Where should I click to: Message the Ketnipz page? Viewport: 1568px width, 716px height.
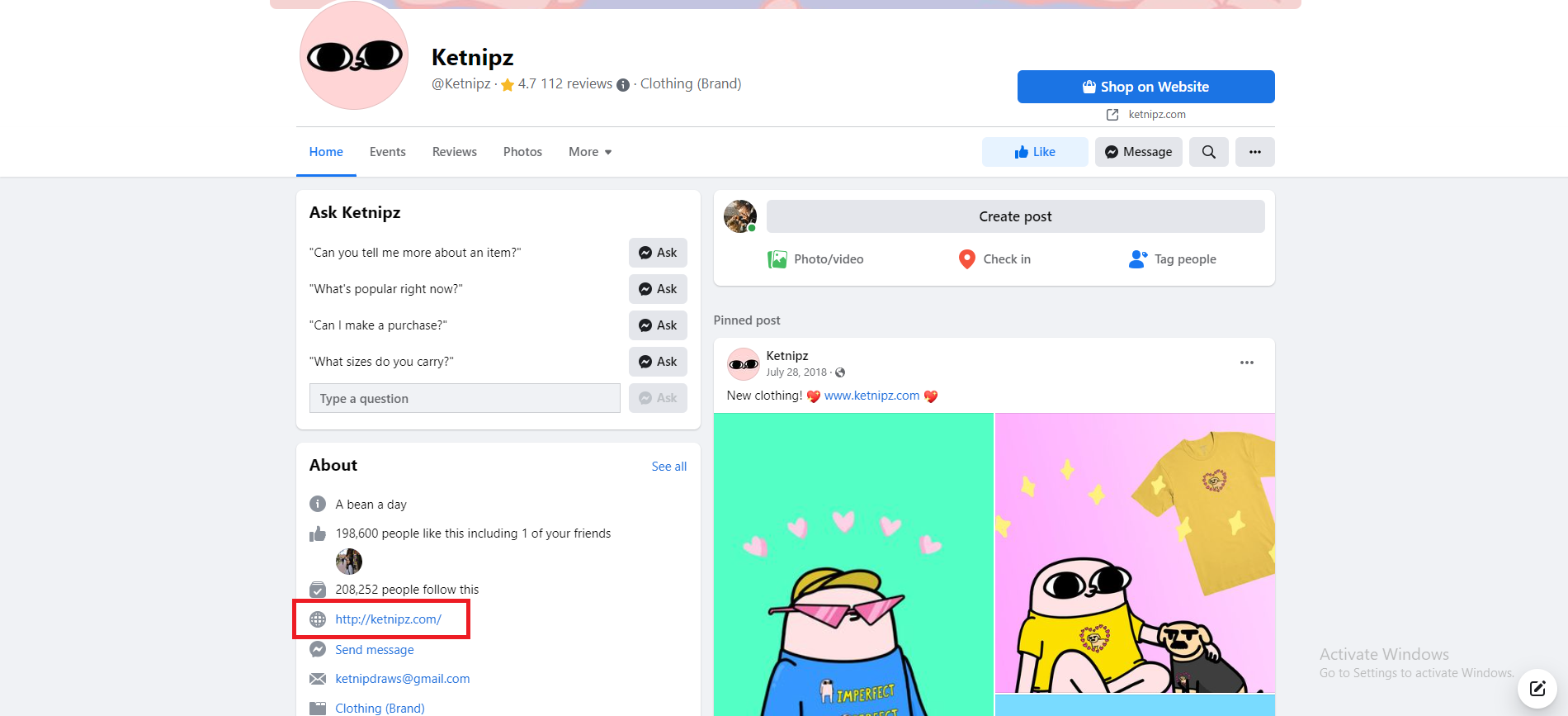point(1139,152)
